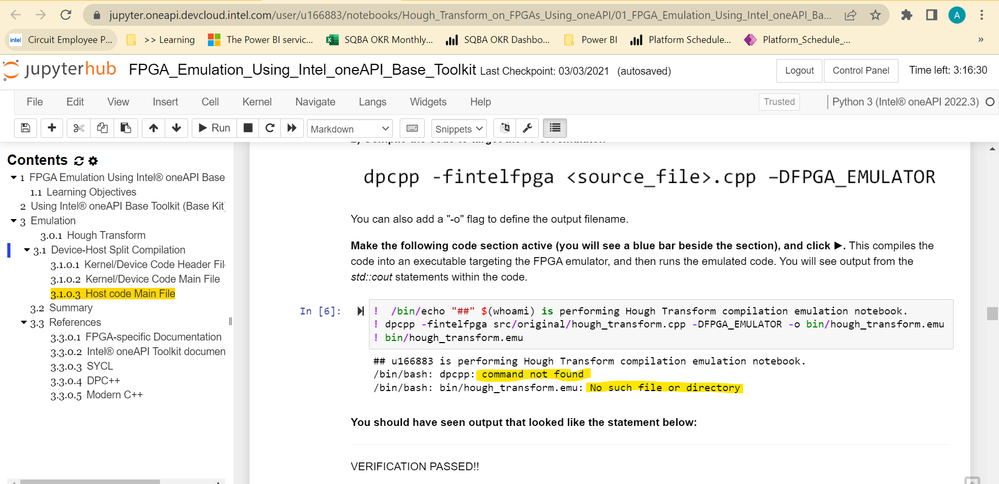Collapse the 3.3 References section
The image size is (999, 484).
tap(24, 323)
